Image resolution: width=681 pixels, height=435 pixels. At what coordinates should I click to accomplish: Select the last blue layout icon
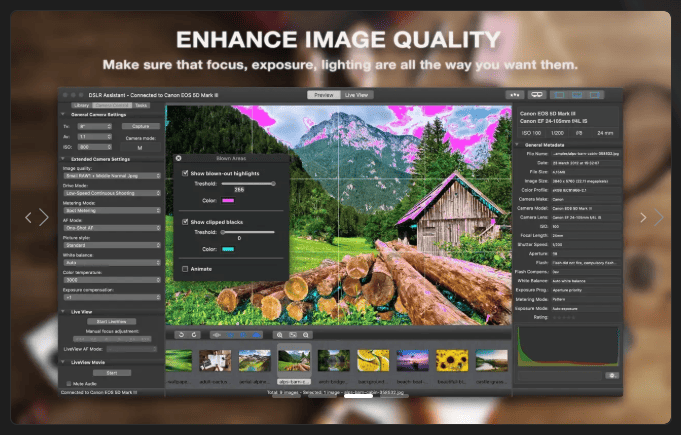pyautogui.click(x=595, y=95)
